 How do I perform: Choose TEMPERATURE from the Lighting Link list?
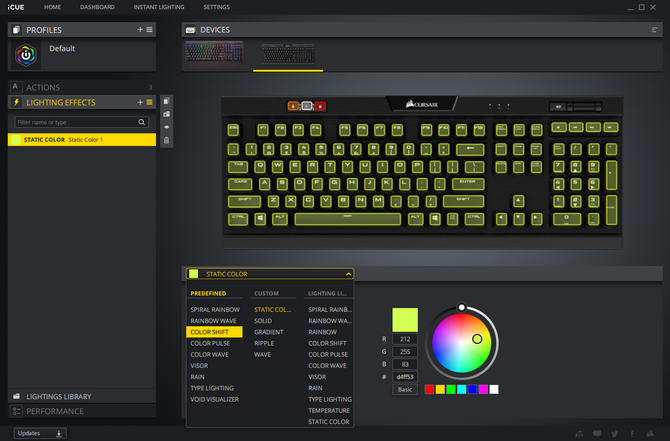click(329, 411)
